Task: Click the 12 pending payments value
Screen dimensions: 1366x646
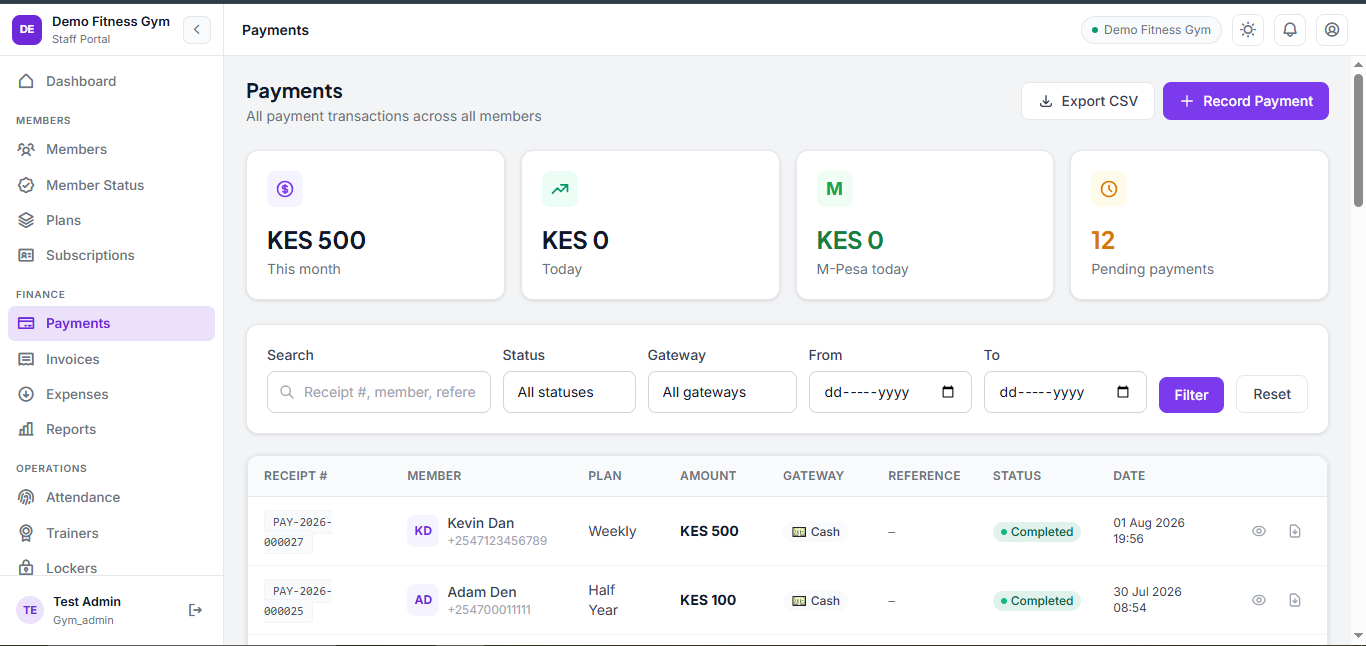Action: [x=1103, y=240]
